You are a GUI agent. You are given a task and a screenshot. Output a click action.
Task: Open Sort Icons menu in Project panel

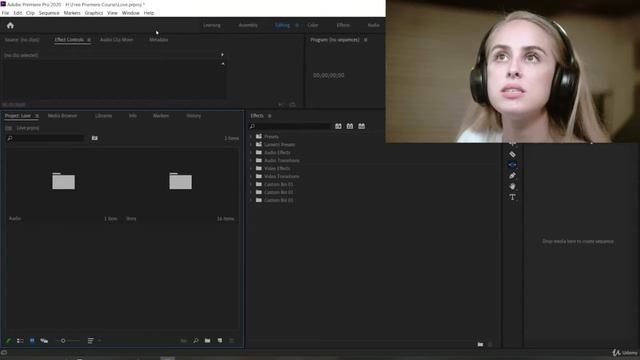coord(91,340)
